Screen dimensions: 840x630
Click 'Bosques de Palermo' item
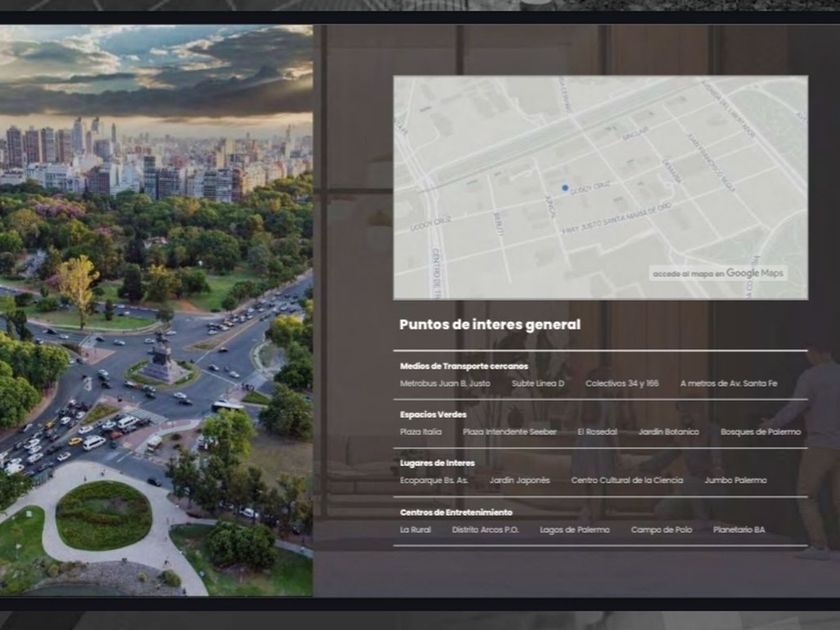point(760,432)
